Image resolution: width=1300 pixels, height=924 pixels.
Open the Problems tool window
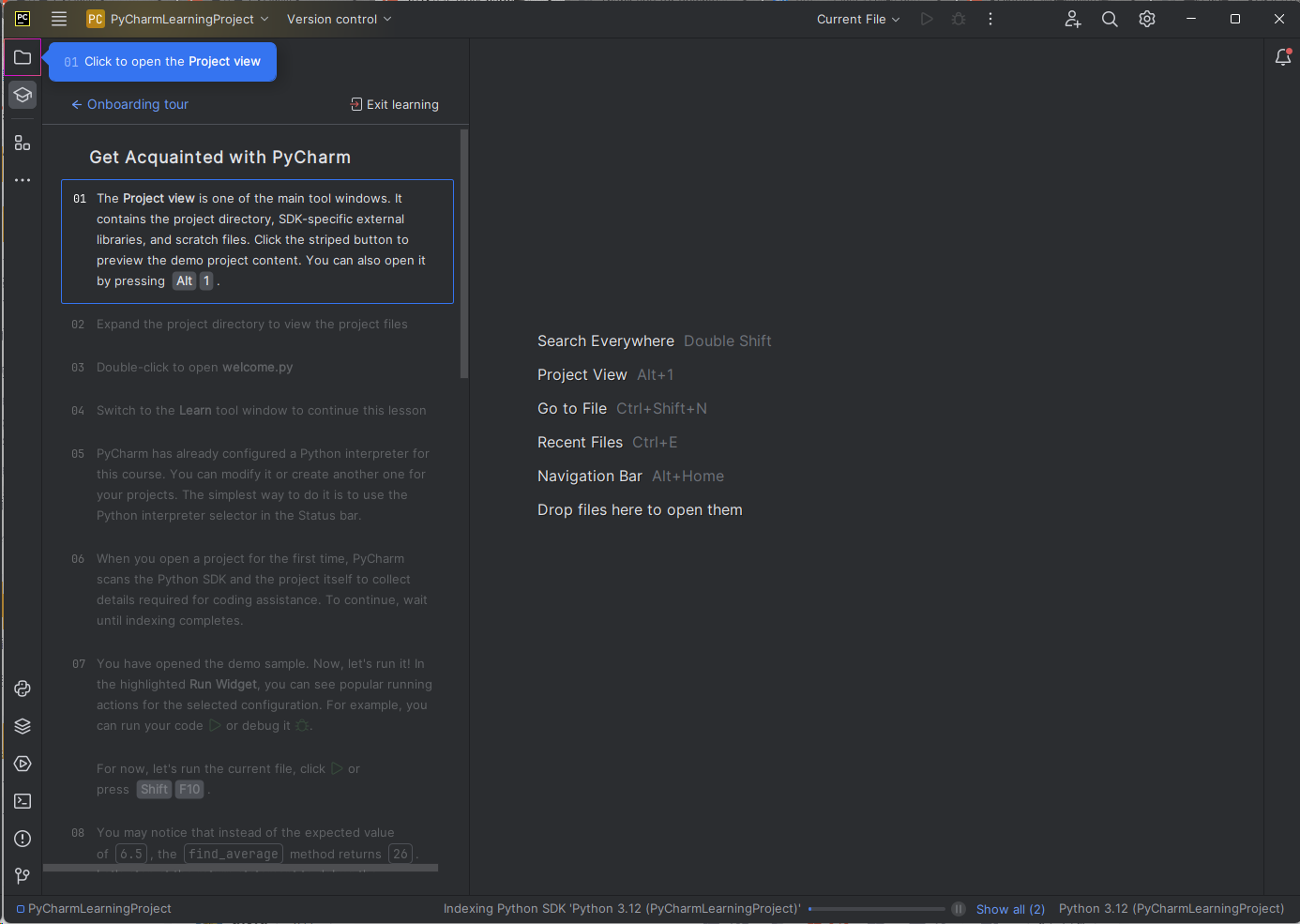click(x=23, y=839)
